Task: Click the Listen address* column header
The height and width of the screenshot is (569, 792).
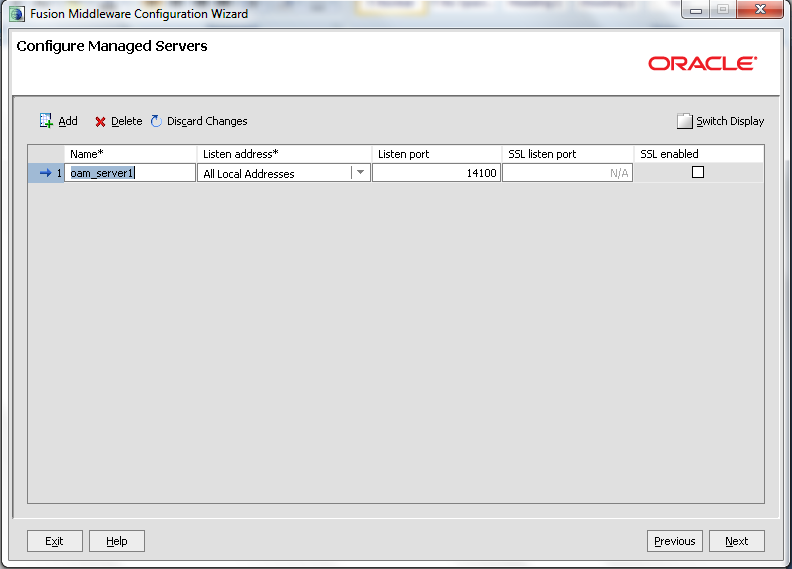Action: click(284, 154)
